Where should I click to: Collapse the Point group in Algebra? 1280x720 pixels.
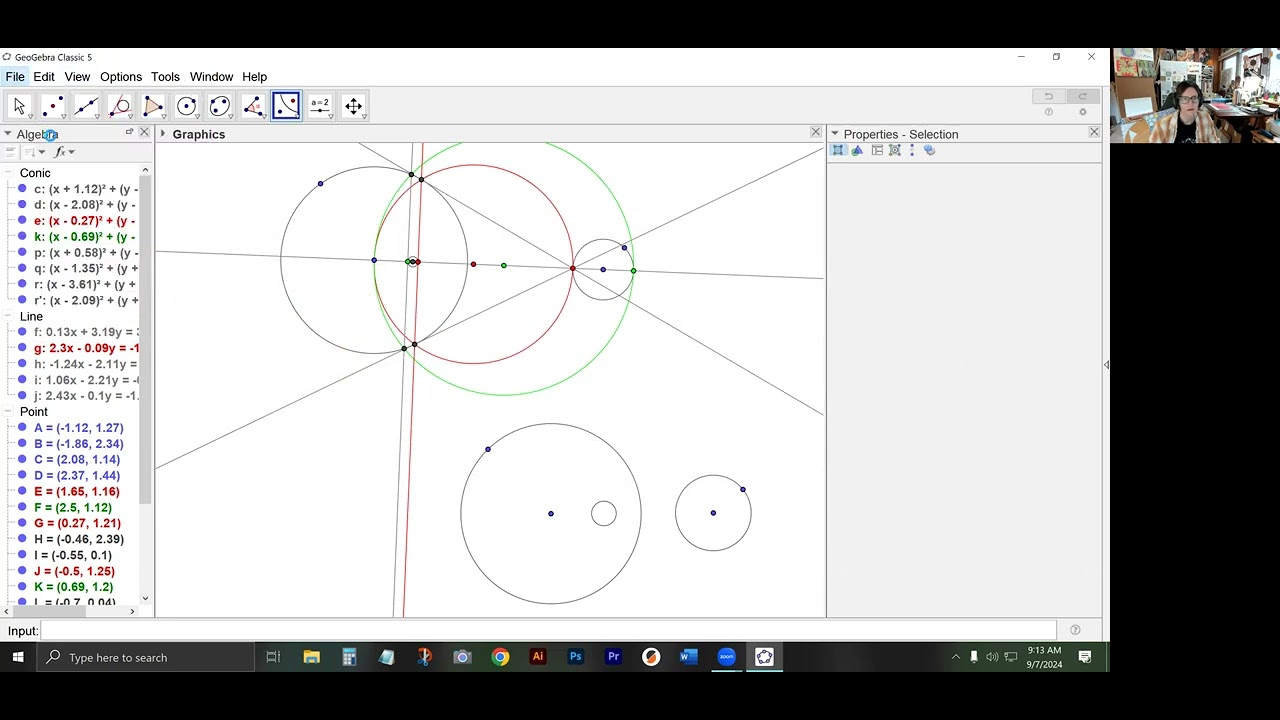coord(8,412)
